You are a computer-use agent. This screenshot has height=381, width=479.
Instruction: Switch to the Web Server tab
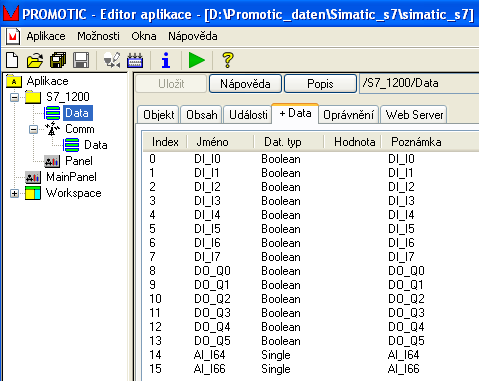click(414, 115)
